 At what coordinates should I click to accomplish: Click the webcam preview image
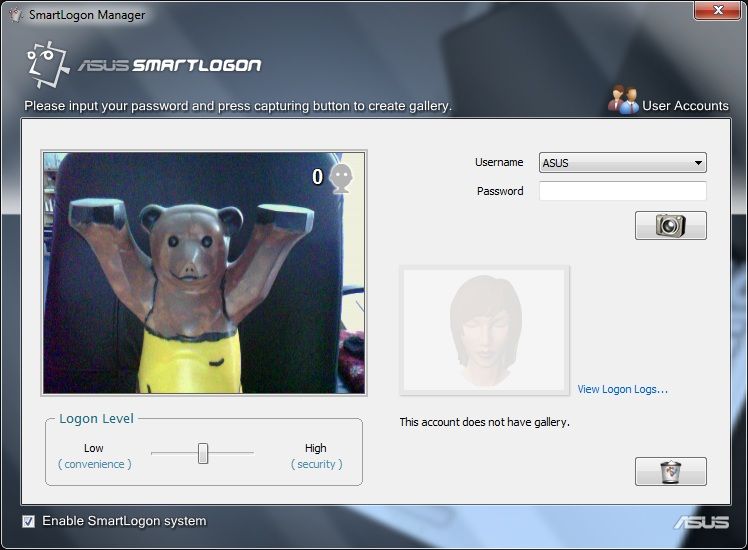(204, 272)
